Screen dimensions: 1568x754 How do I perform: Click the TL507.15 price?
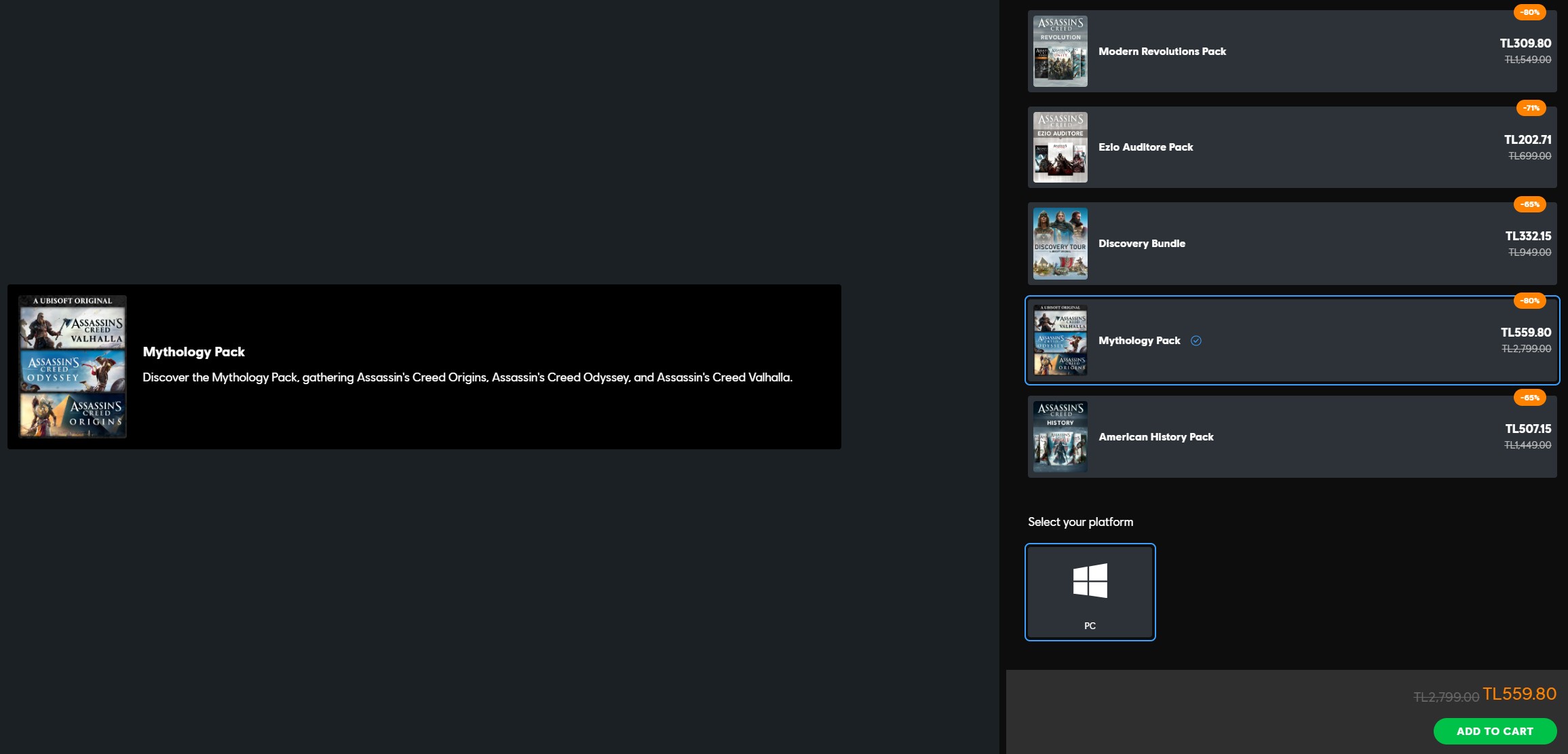click(1528, 429)
